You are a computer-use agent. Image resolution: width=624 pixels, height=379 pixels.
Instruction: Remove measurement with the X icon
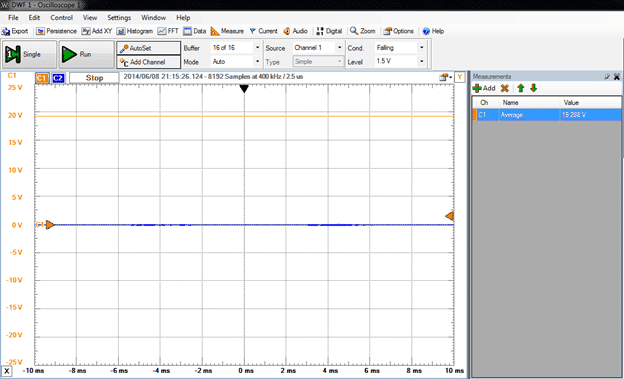505,88
